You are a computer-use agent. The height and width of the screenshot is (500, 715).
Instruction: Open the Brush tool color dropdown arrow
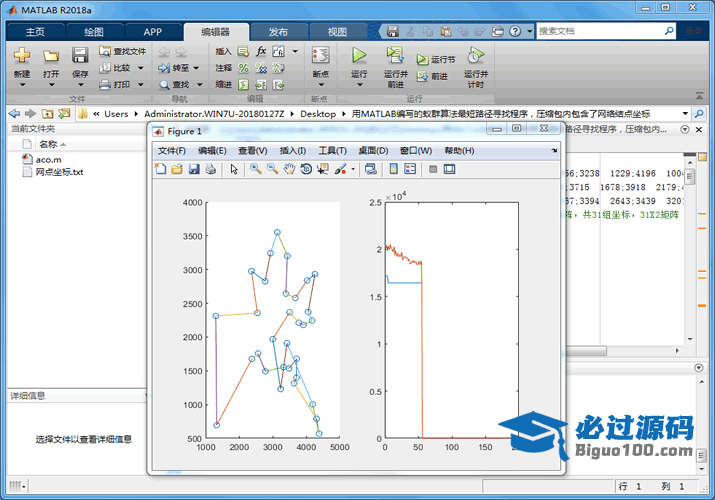click(353, 169)
